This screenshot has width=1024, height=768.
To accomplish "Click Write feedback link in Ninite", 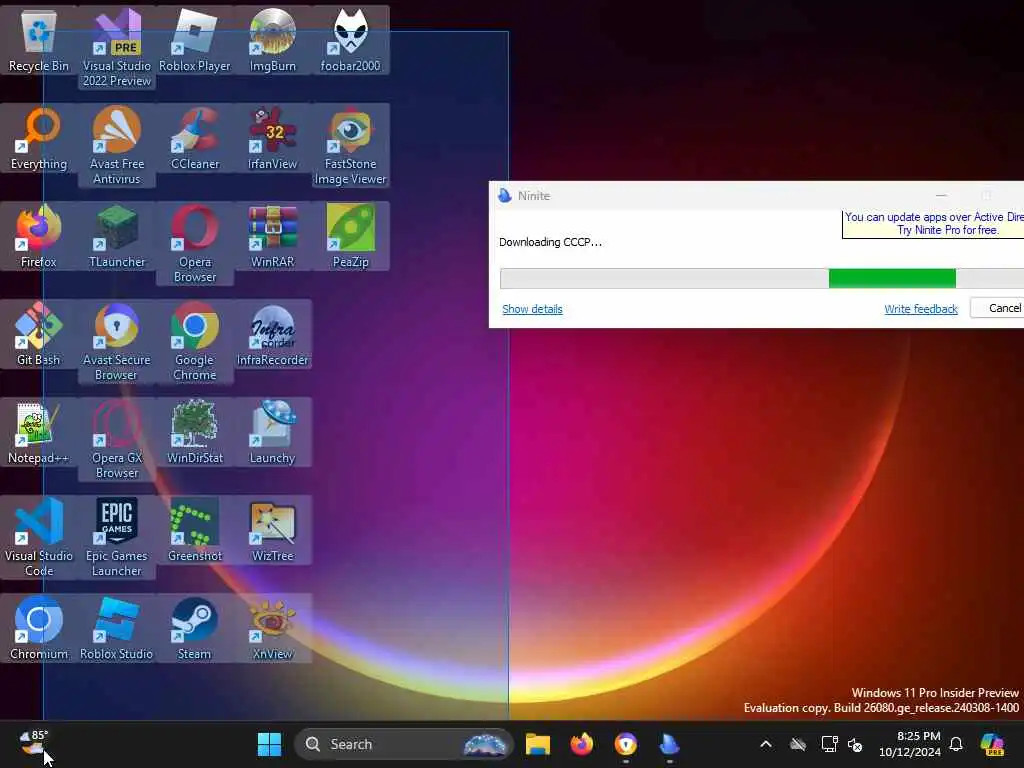I will click(x=921, y=309).
